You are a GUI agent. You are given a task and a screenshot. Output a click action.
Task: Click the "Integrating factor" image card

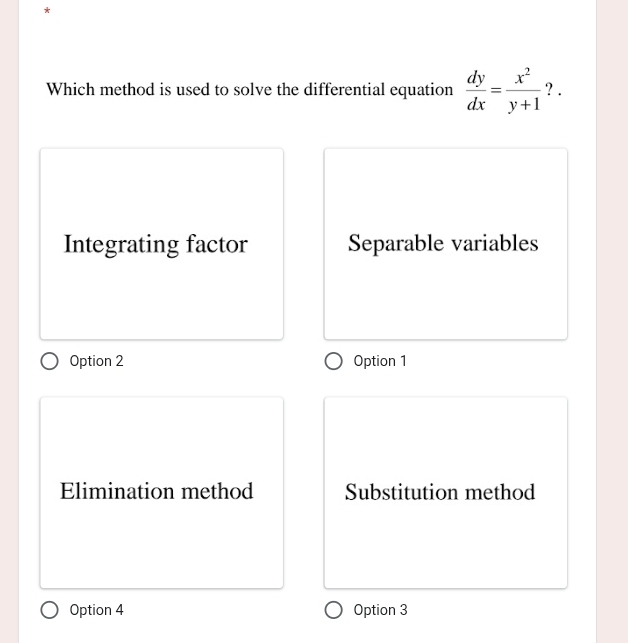[x=161, y=244]
